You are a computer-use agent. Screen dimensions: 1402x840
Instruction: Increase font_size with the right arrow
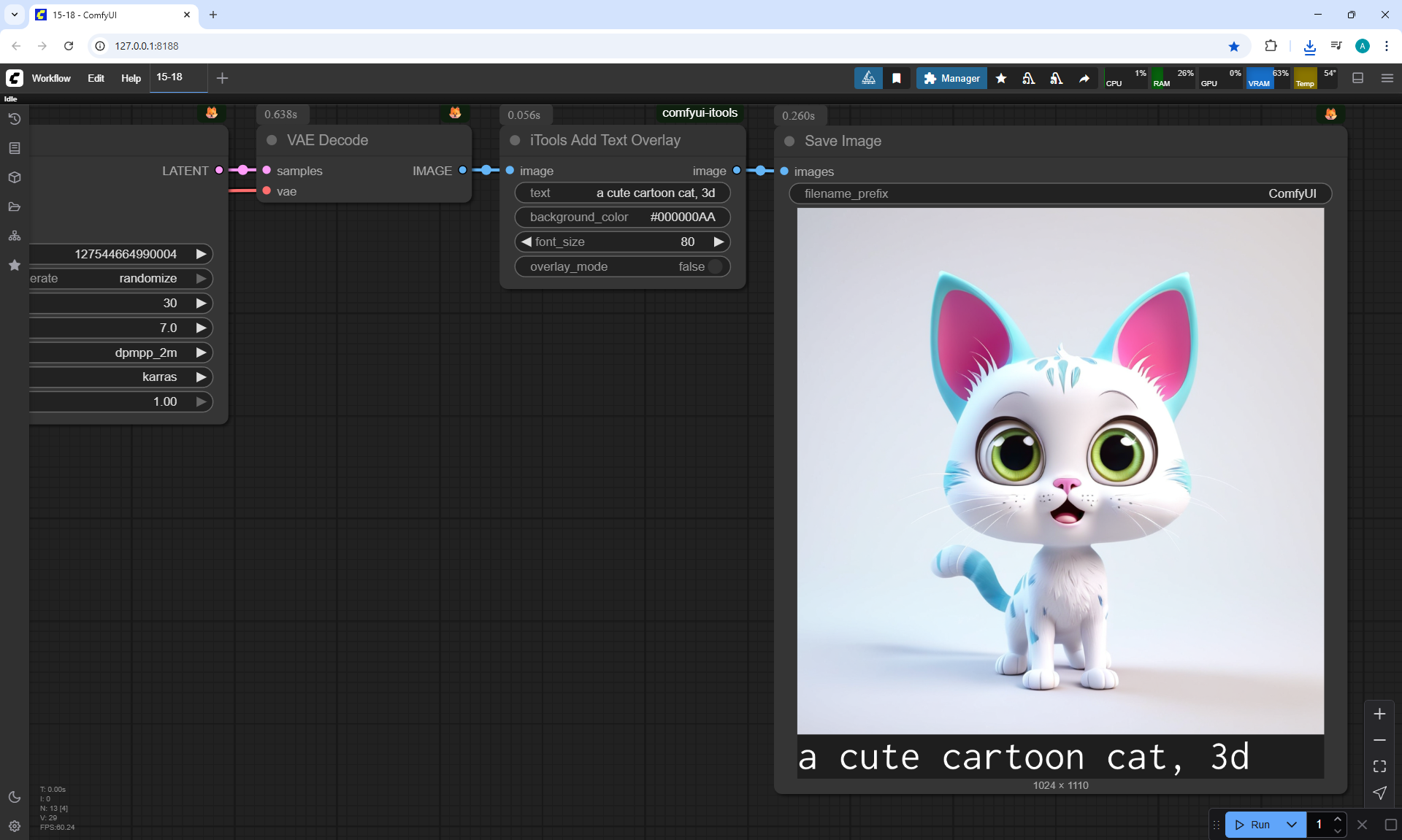click(x=719, y=242)
